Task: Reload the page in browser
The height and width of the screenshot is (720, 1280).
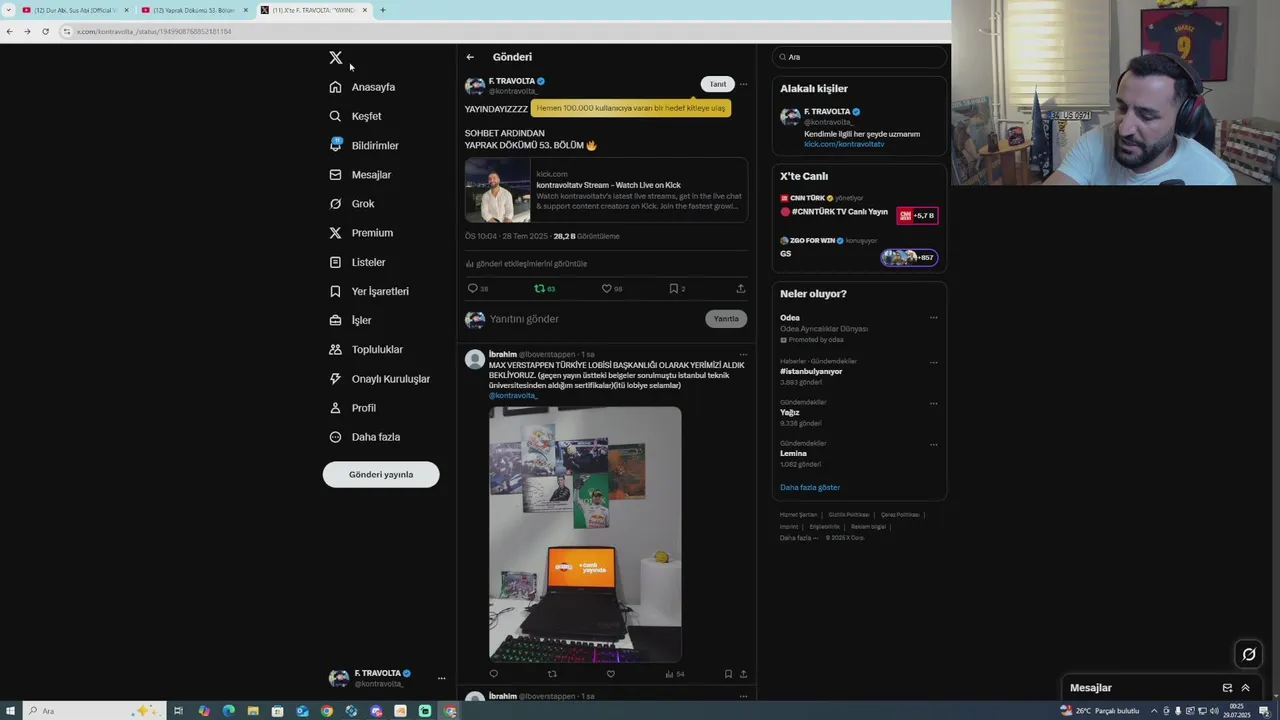Action: (45, 31)
